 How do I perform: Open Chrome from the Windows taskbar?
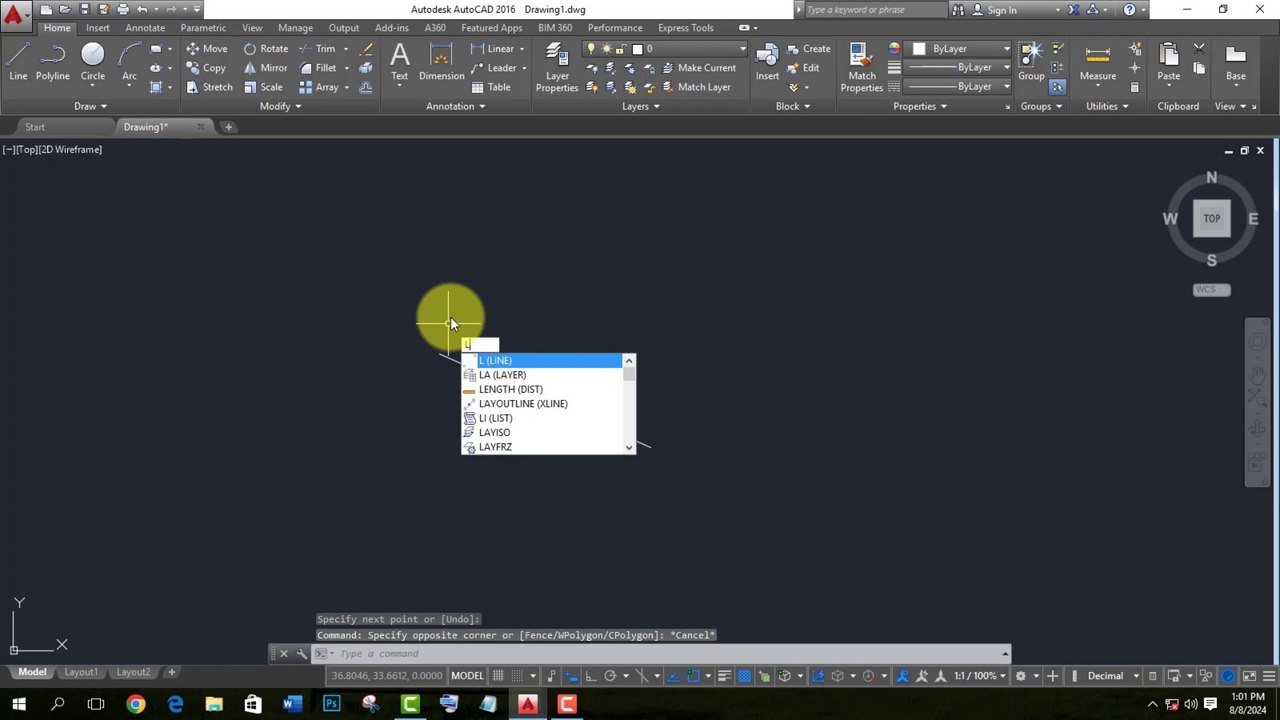pos(135,704)
